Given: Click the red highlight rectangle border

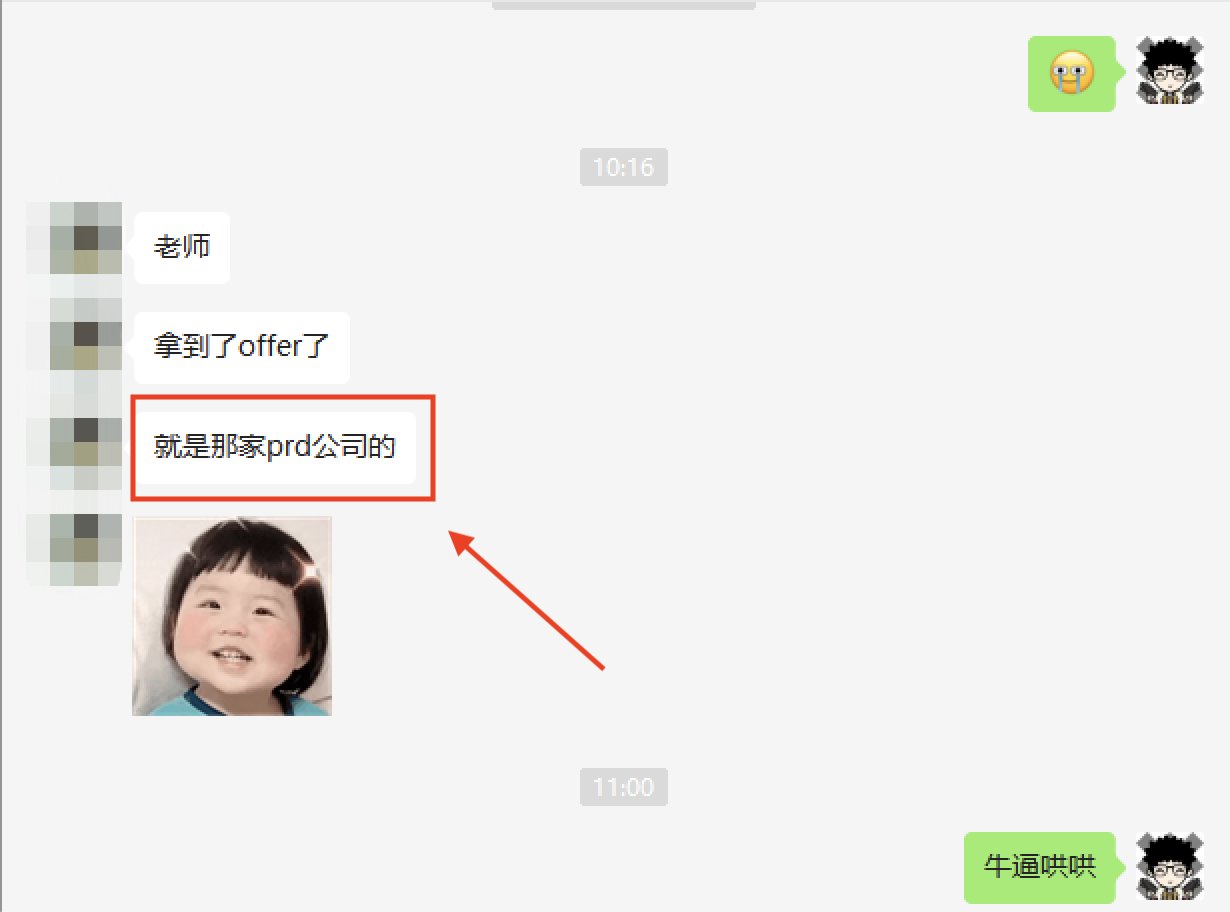Looking at the screenshot, I should [x=283, y=397].
